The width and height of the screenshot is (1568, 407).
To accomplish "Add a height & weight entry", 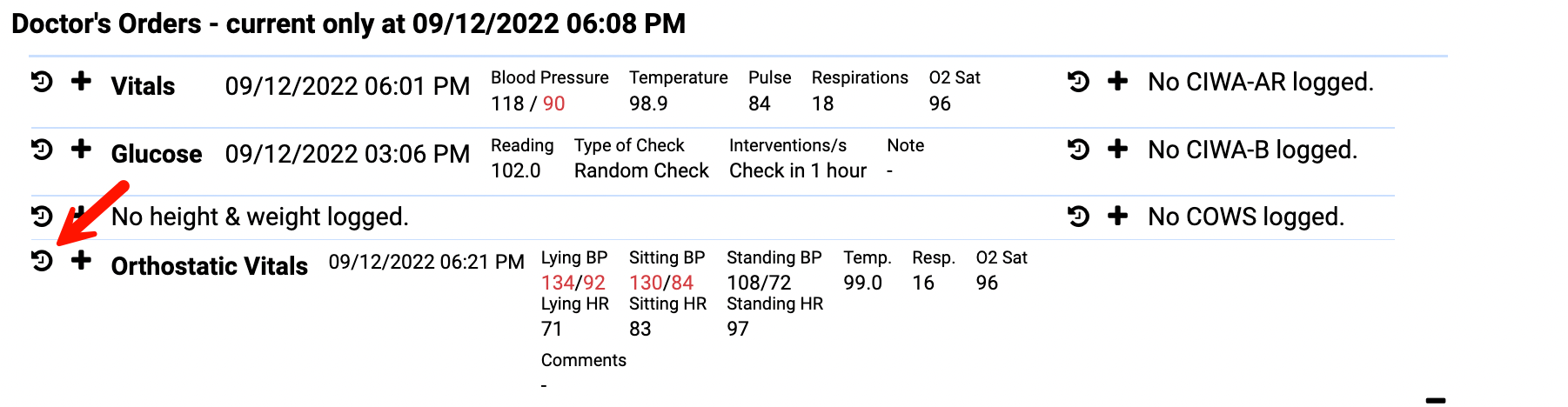I will click(x=81, y=214).
